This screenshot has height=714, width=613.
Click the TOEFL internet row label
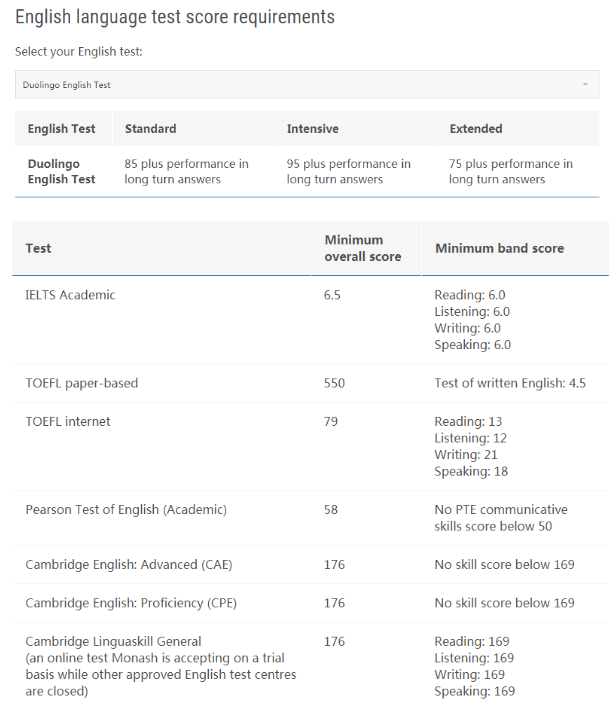[x=68, y=422]
